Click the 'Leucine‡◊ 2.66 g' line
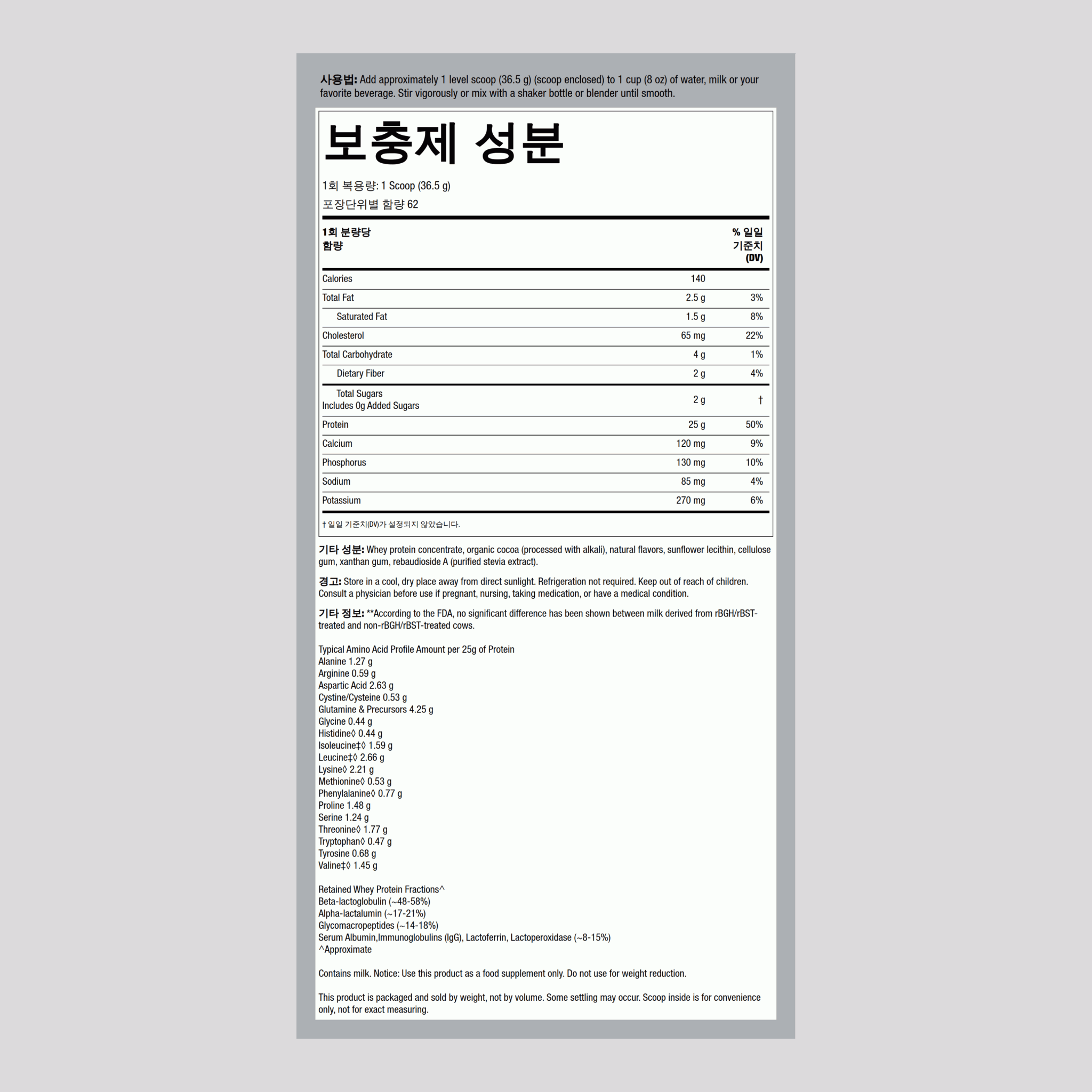Screen dimensions: 1092x1092 click(x=351, y=758)
